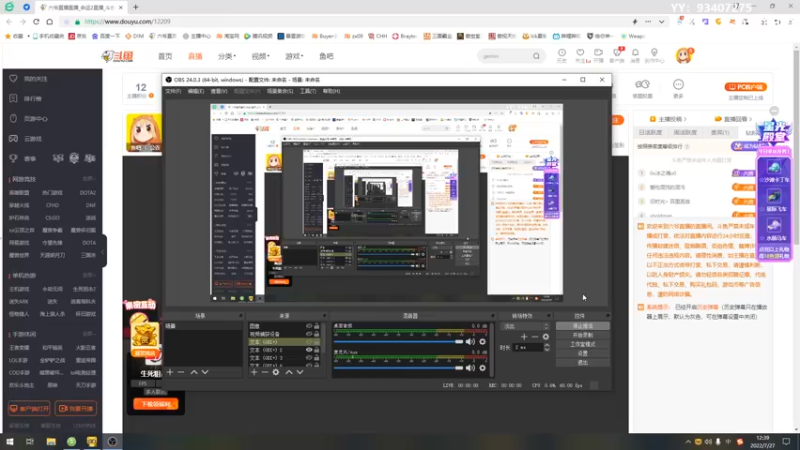
Task: Open Windows Start button
Action: (x=10, y=442)
